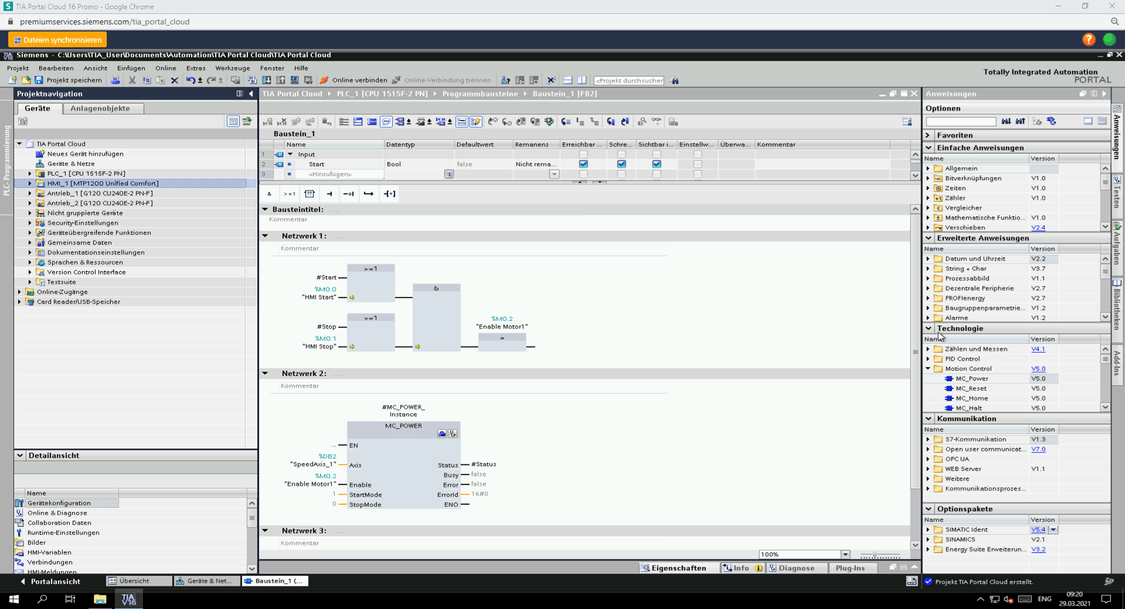The width and height of the screenshot is (1125, 609).
Task: Click Online verbinden button
Action: [354, 80]
